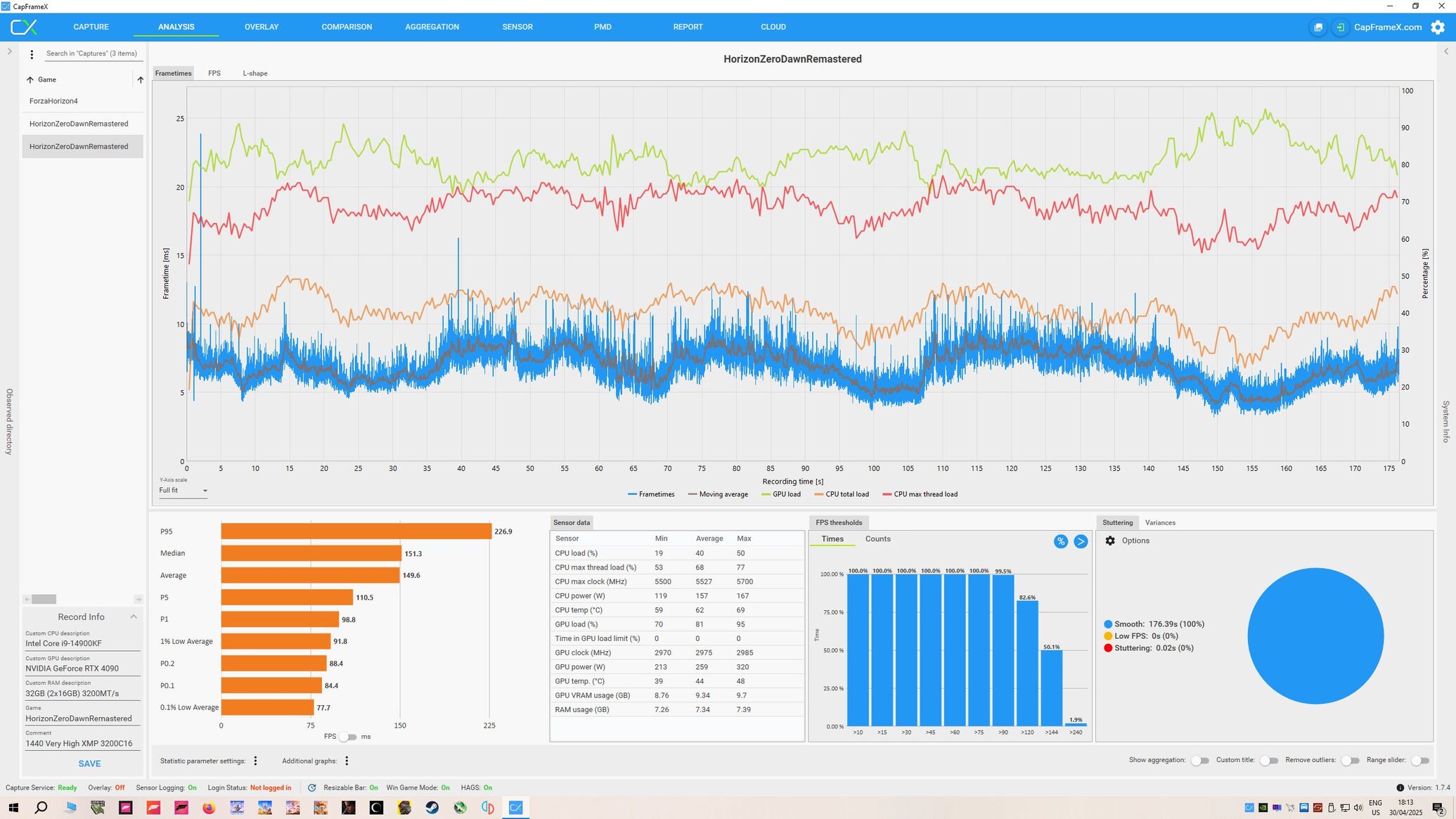Open Steam from the taskbar
The height and width of the screenshot is (819, 1456).
(432, 808)
